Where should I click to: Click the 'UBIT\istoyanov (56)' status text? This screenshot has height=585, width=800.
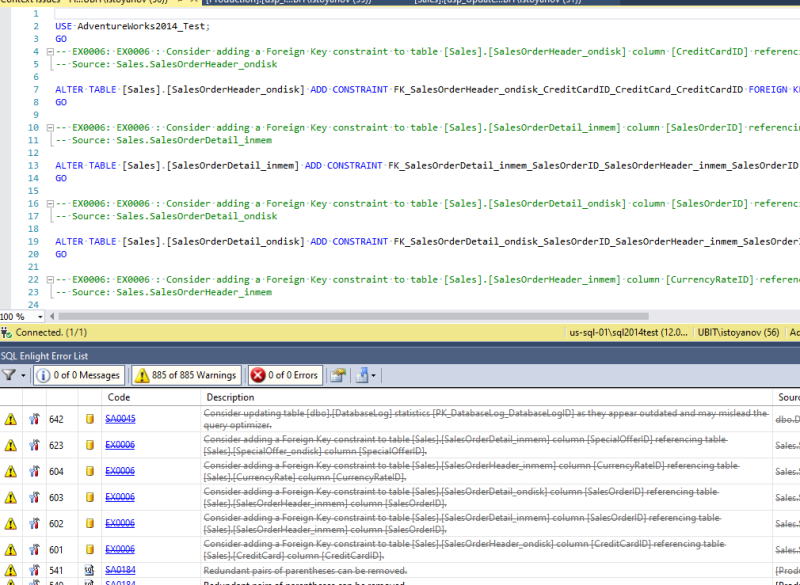click(x=738, y=333)
